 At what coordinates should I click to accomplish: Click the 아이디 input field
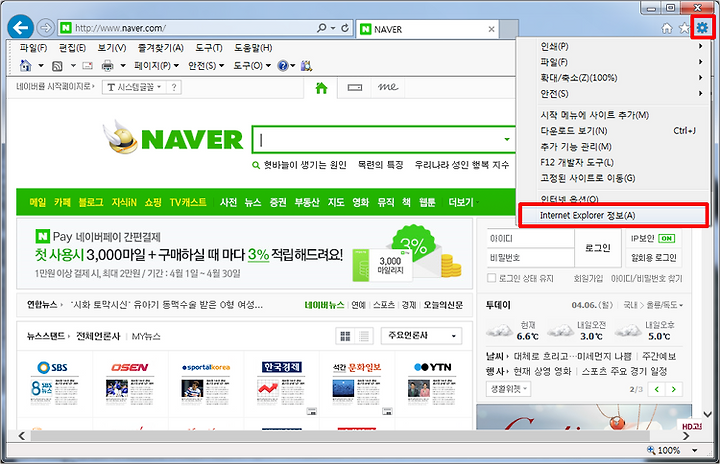pos(531,238)
